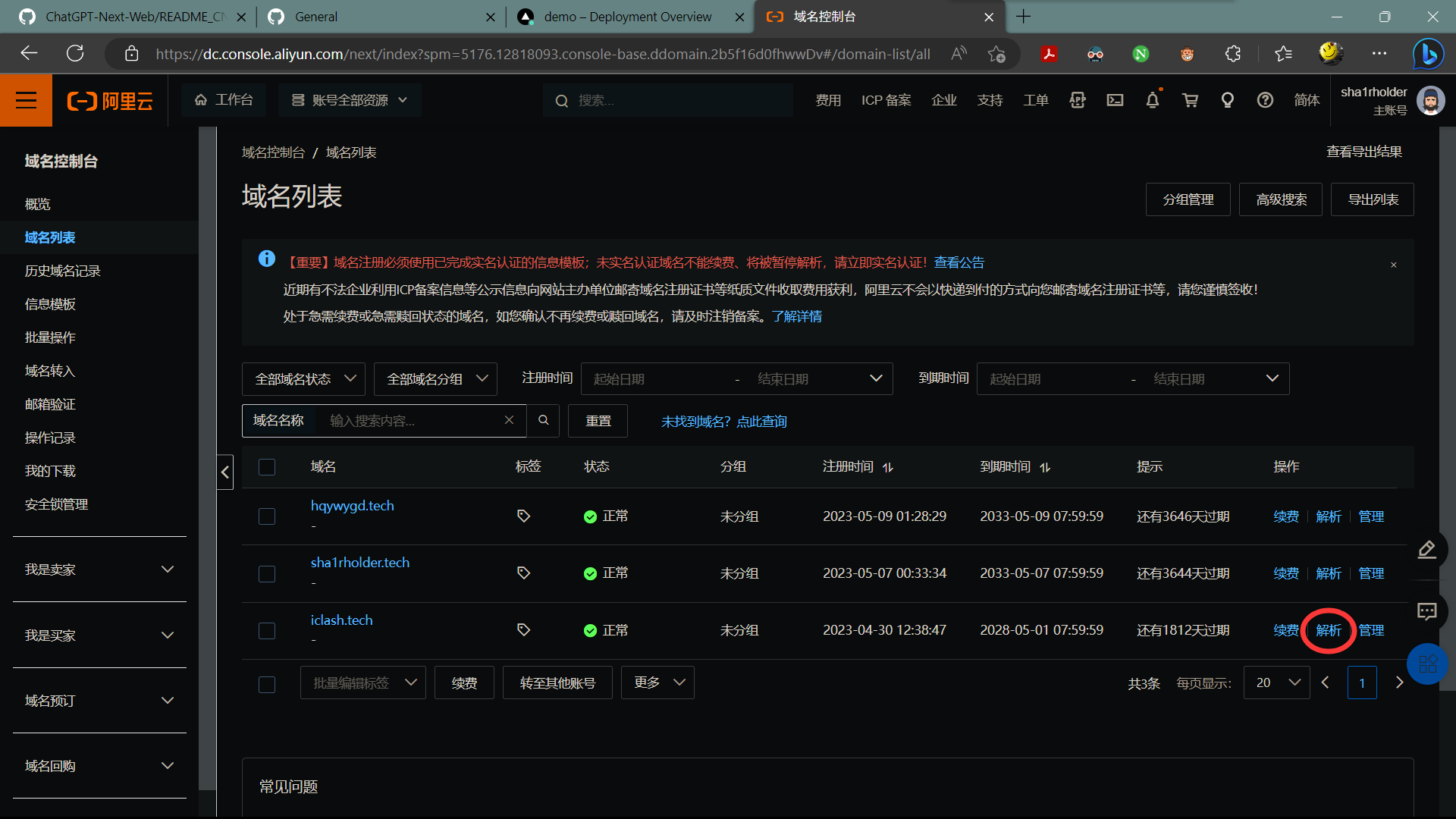Viewport: 1456px width, 819px height.
Task: Click 解析 for iclash.tech
Action: tap(1329, 630)
